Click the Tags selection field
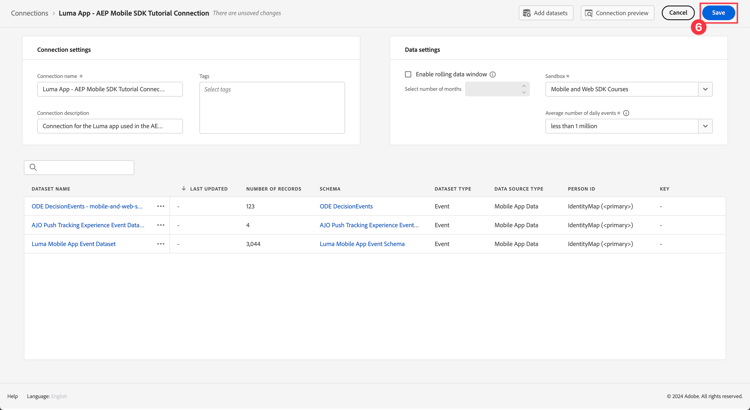 (272, 107)
